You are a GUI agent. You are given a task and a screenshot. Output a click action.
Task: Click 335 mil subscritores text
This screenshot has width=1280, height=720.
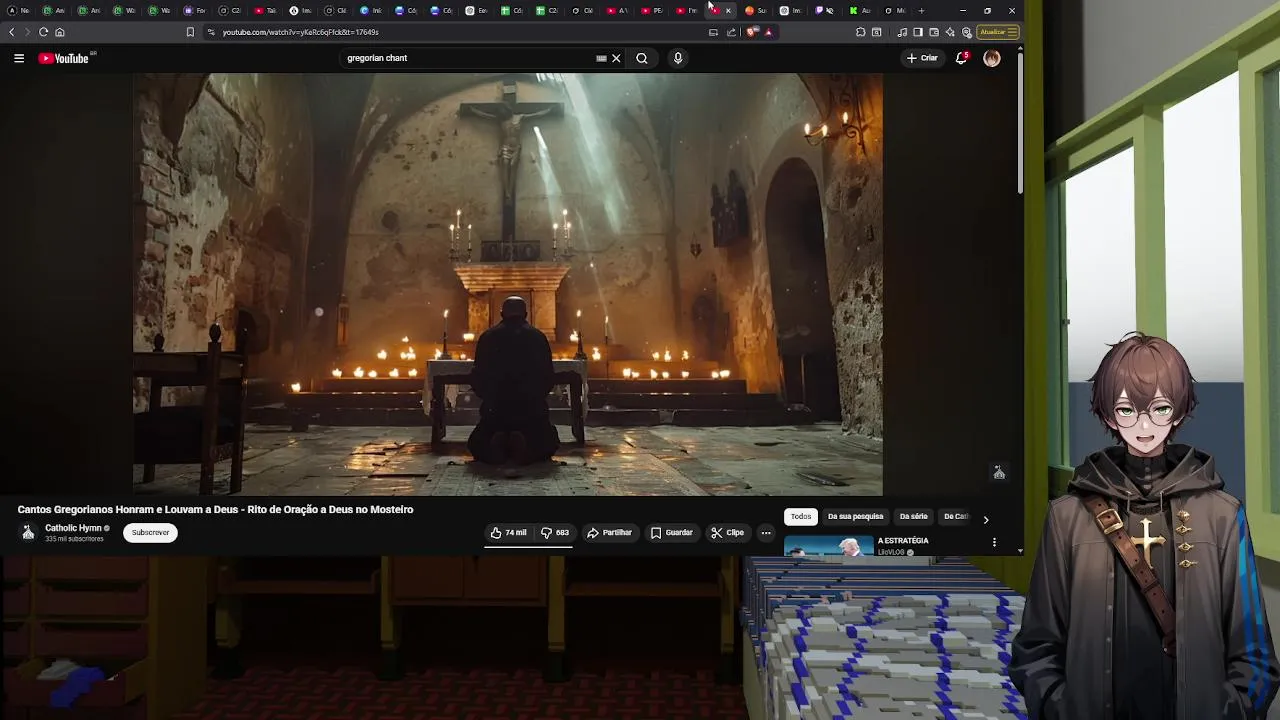pos(74,539)
